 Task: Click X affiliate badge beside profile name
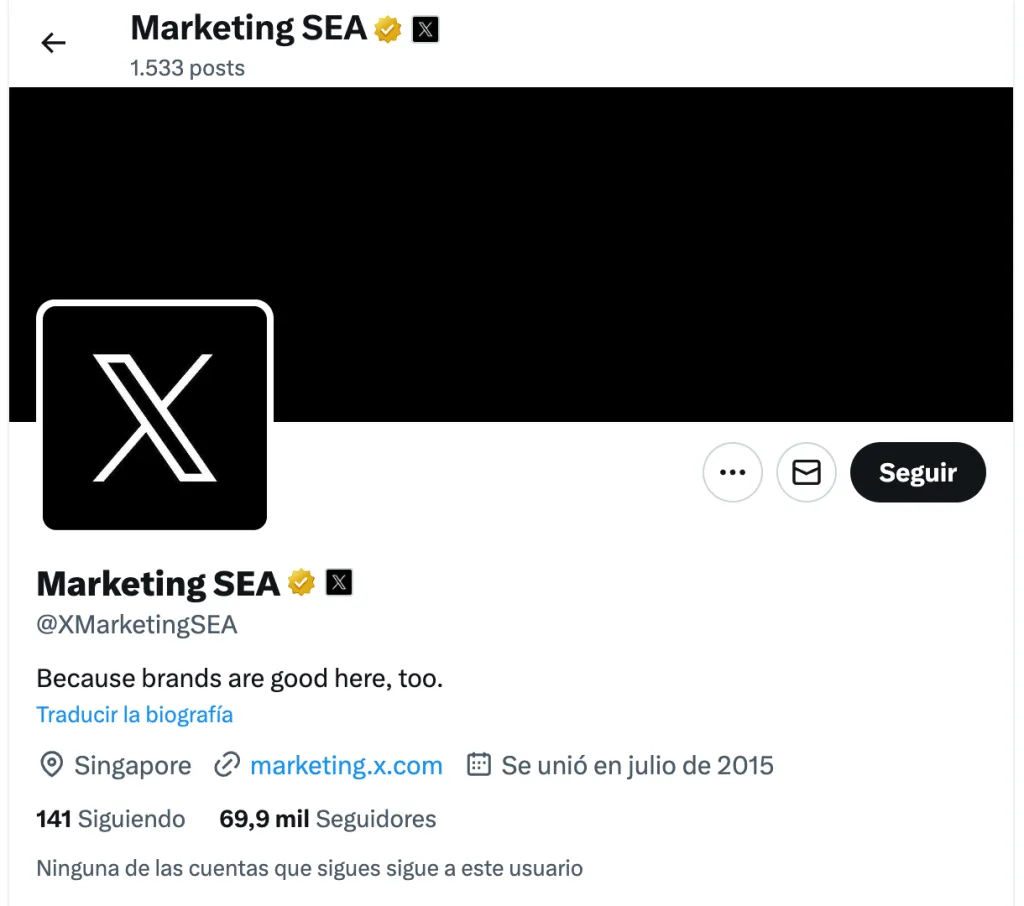[339, 583]
